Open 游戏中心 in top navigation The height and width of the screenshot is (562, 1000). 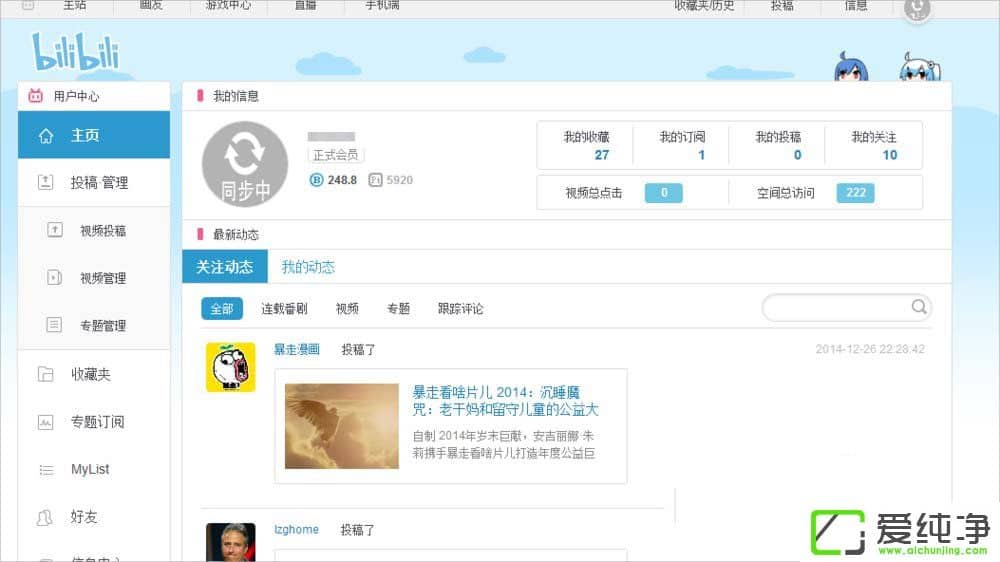point(228,6)
